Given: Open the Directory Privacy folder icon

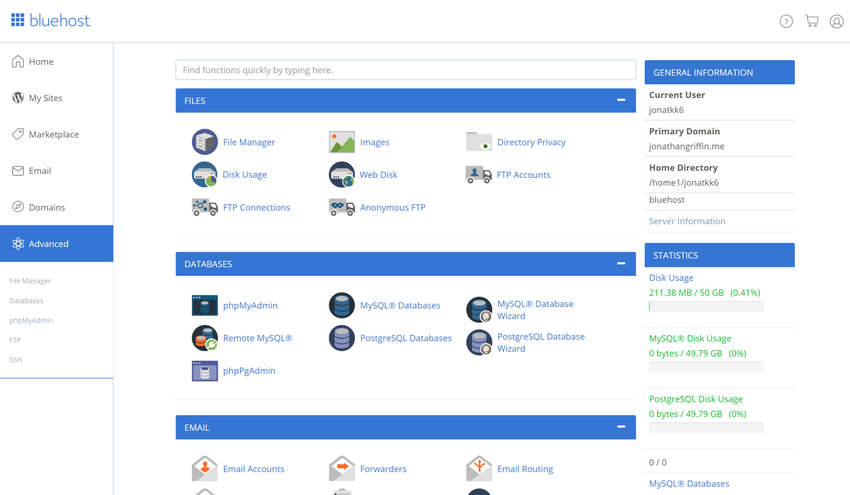Looking at the screenshot, I should pos(479,142).
